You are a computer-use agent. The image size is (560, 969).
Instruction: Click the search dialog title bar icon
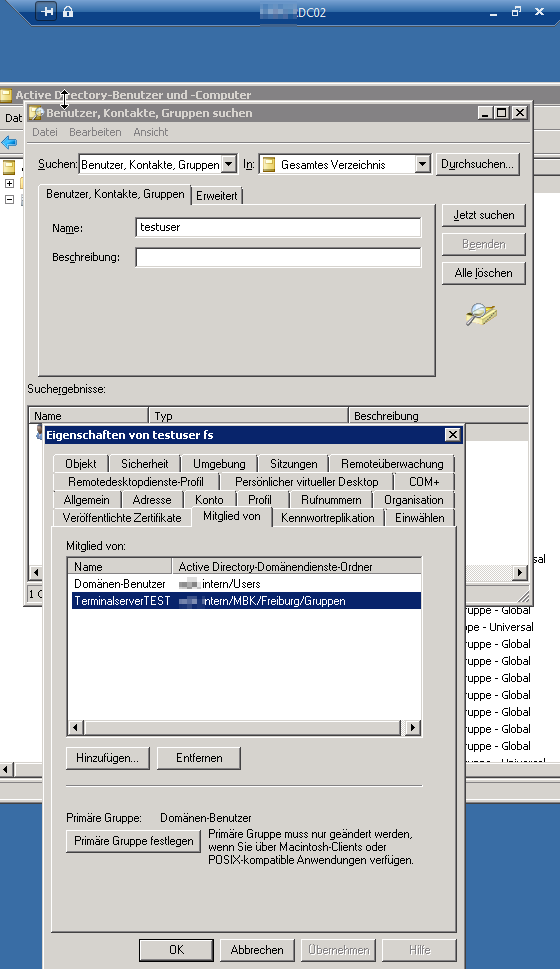pyautogui.click(x=36, y=112)
